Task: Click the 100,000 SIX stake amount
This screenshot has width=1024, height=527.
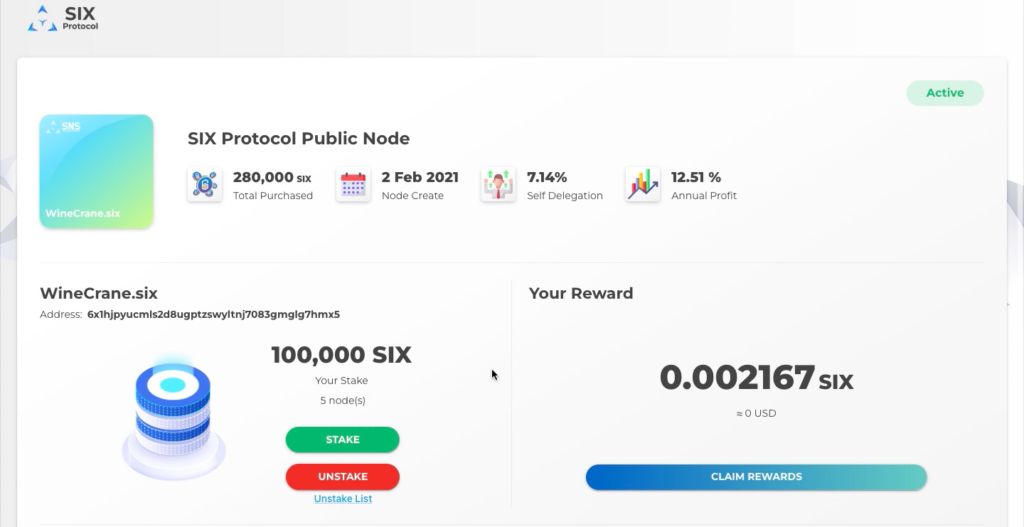Action: click(341, 355)
